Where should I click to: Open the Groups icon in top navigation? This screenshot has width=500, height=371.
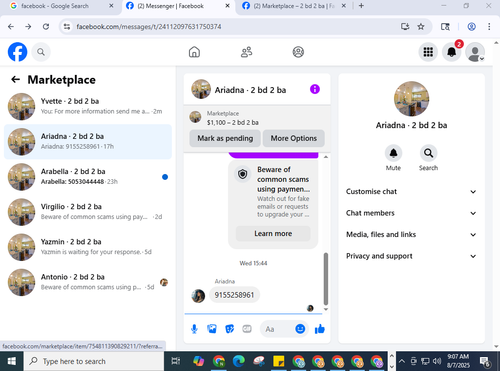click(298, 52)
